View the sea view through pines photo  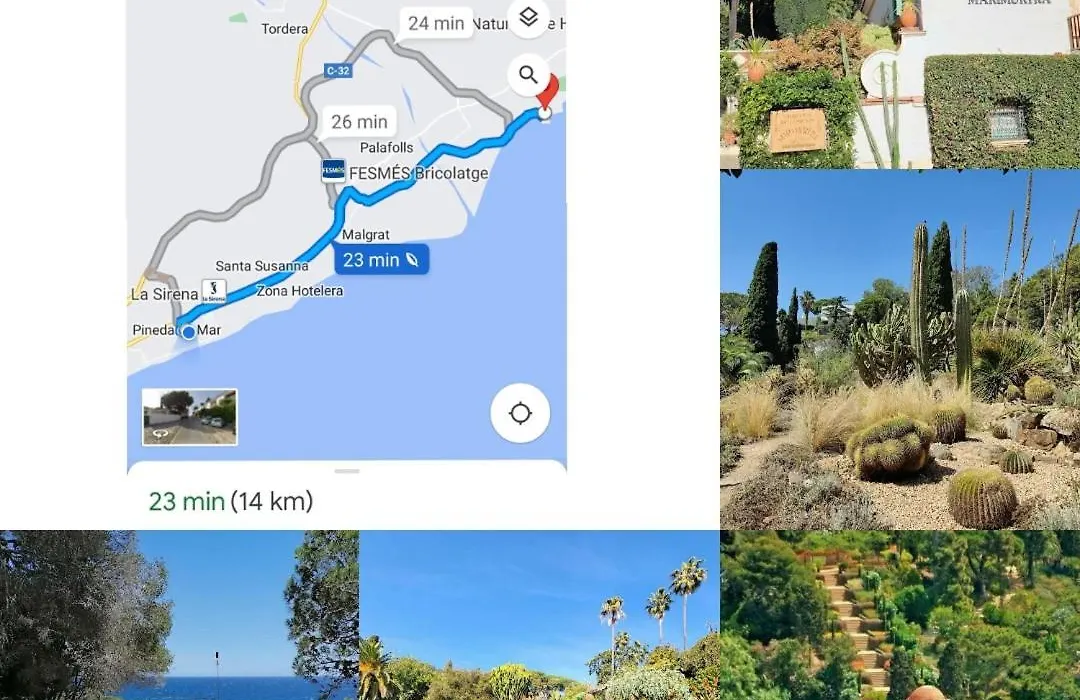click(179, 615)
